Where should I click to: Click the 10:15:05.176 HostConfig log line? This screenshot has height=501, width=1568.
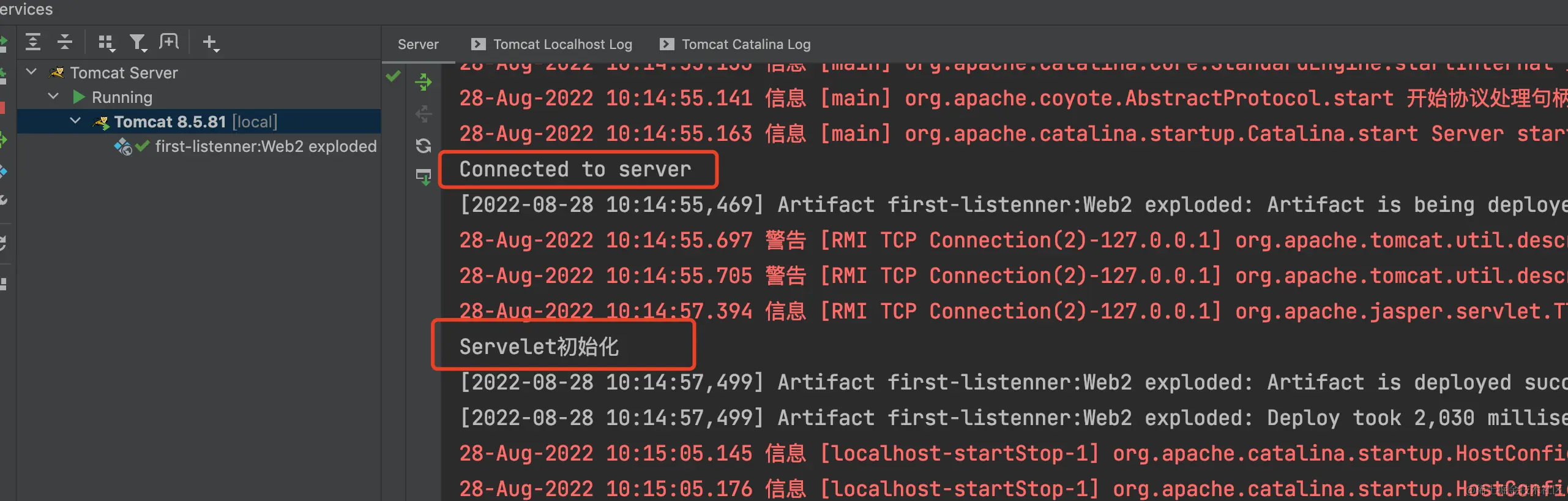point(1014,489)
